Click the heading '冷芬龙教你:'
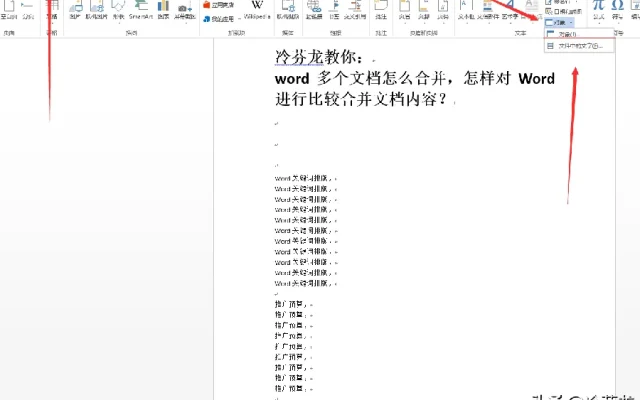Viewport: 640px width, 400px height. click(x=319, y=57)
